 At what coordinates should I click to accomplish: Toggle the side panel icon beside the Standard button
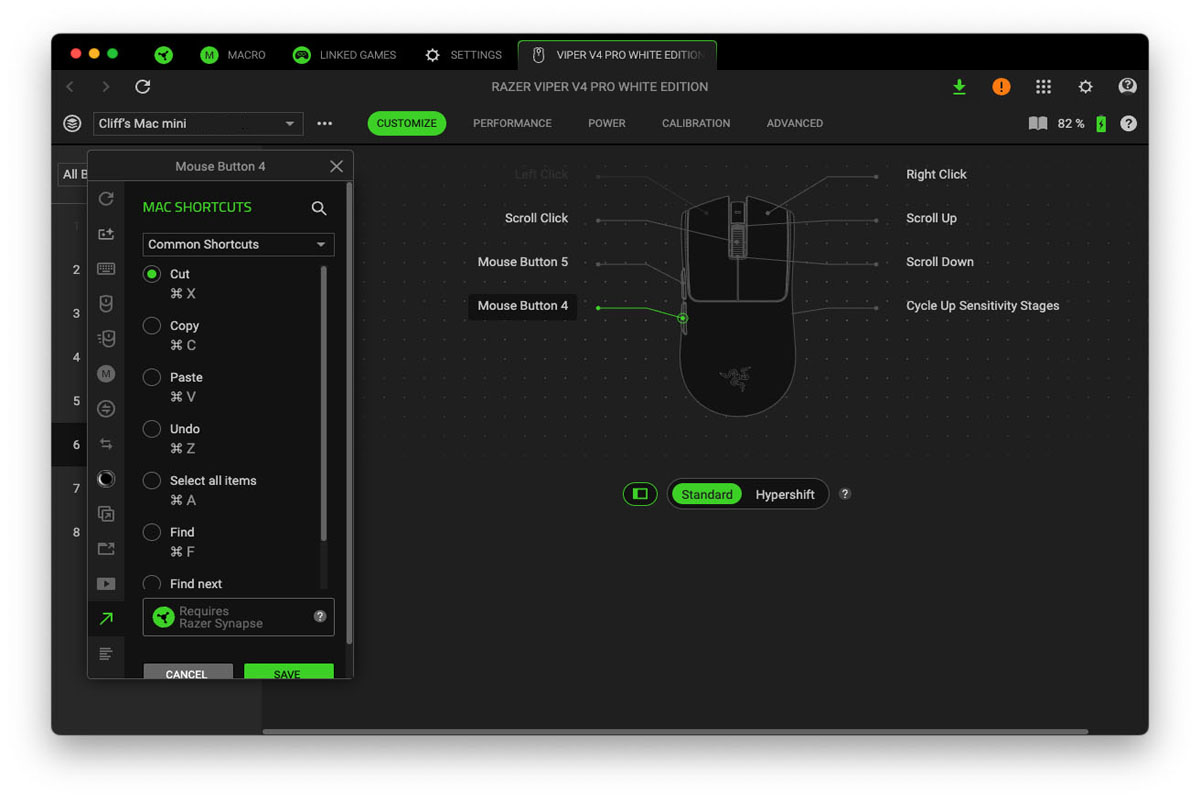coord(640,494)
